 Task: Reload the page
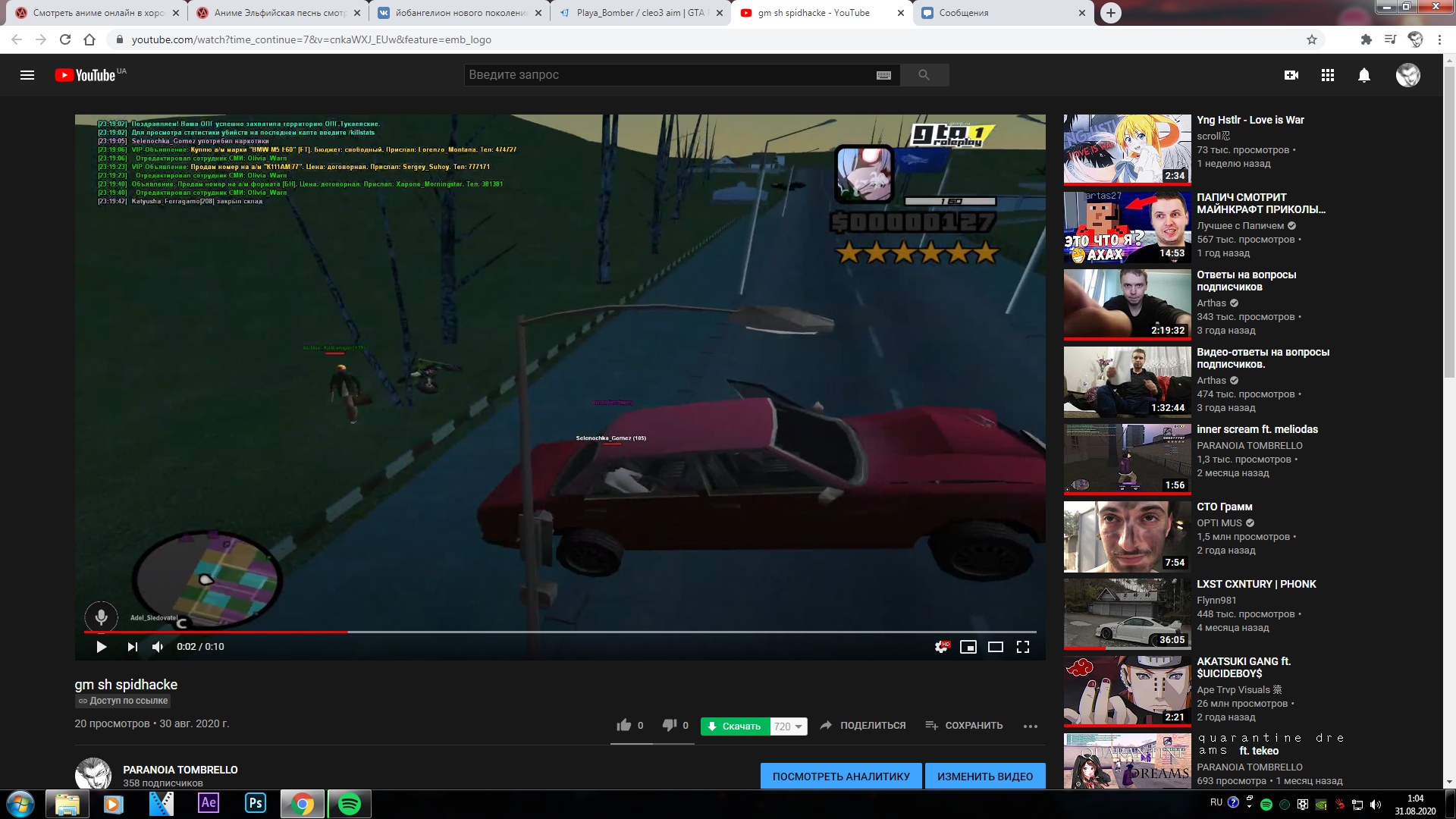pyautogui.click(x=65, y=39)
